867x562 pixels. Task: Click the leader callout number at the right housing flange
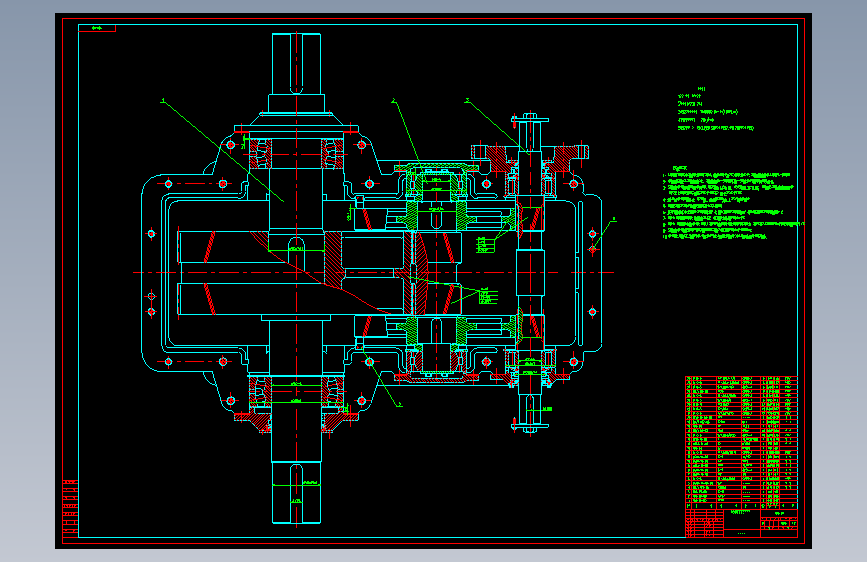(614, 219)
